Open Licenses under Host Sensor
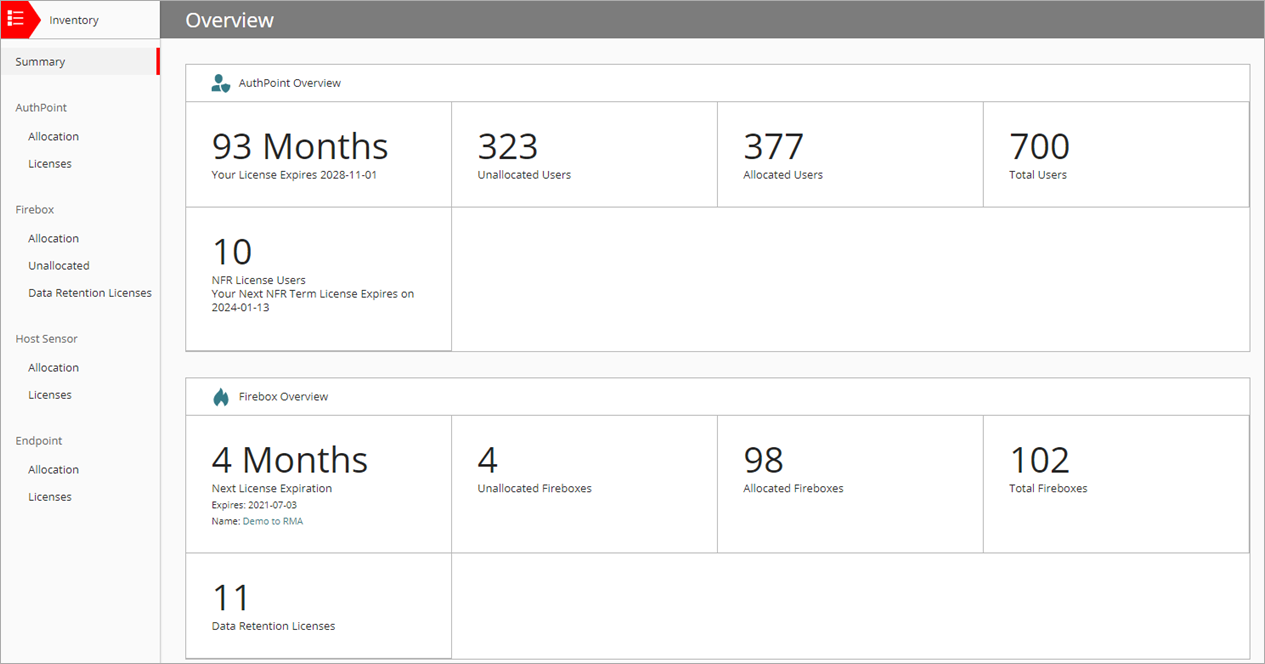 click(x=50, y=395)
